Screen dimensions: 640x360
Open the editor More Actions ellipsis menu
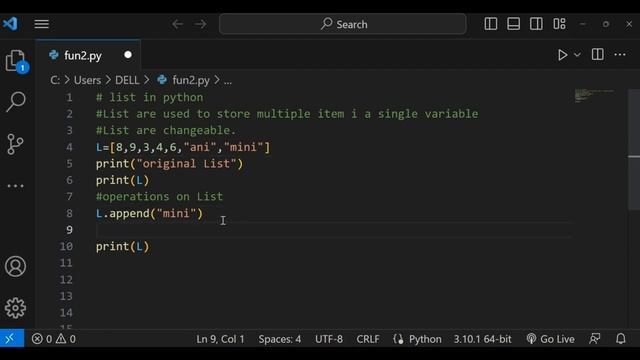(620, 55)
